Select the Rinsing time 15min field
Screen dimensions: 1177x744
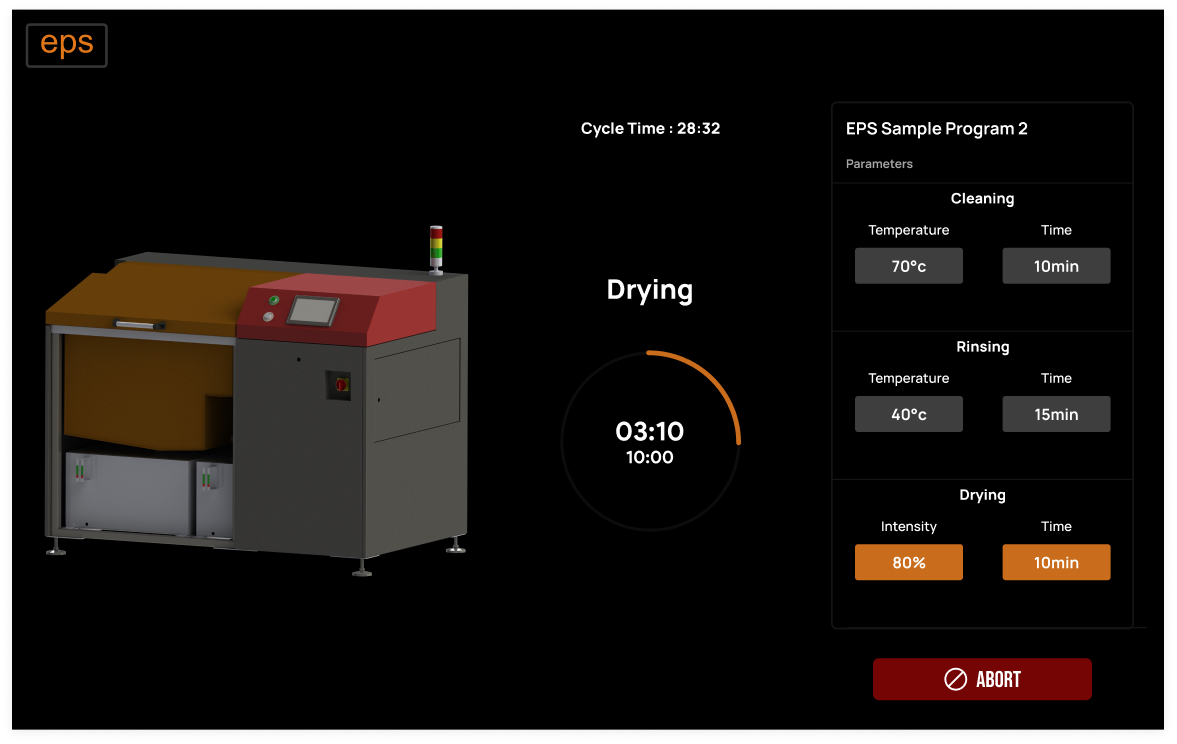click(x=1056, y=414)
